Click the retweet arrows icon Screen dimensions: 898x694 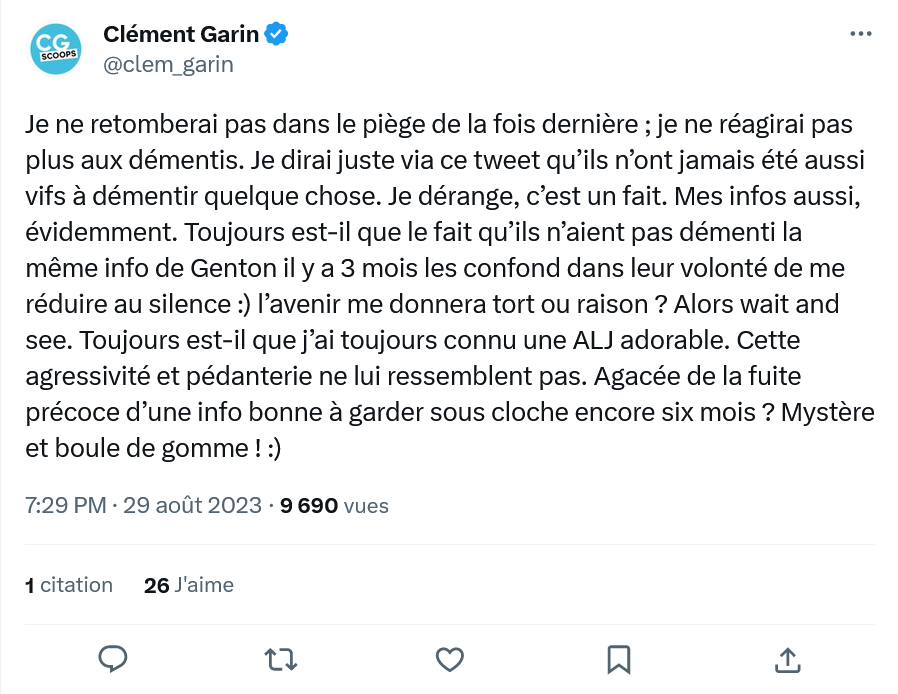(x=282, y=658)
